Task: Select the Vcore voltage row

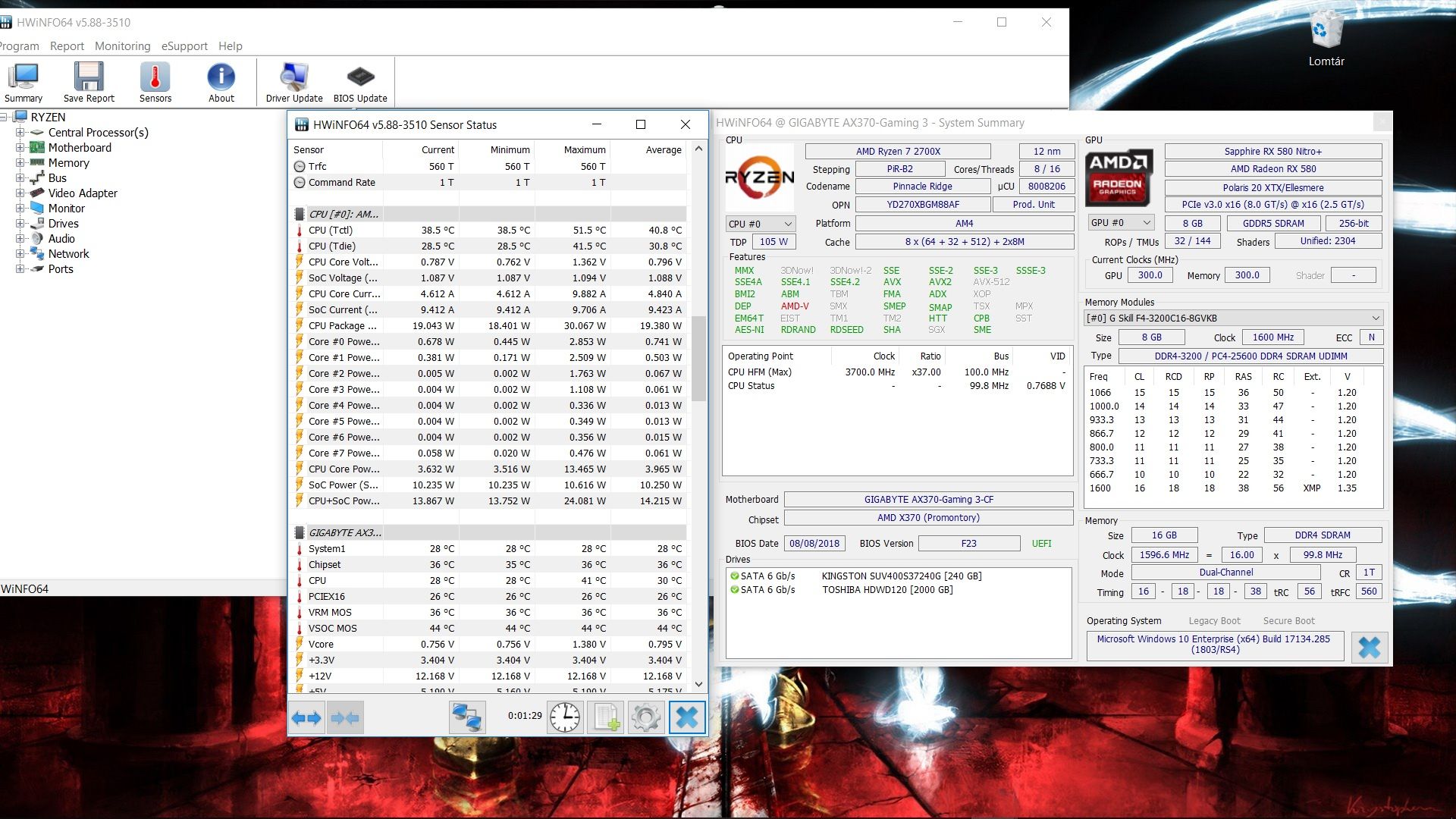Action: point(489,644)
